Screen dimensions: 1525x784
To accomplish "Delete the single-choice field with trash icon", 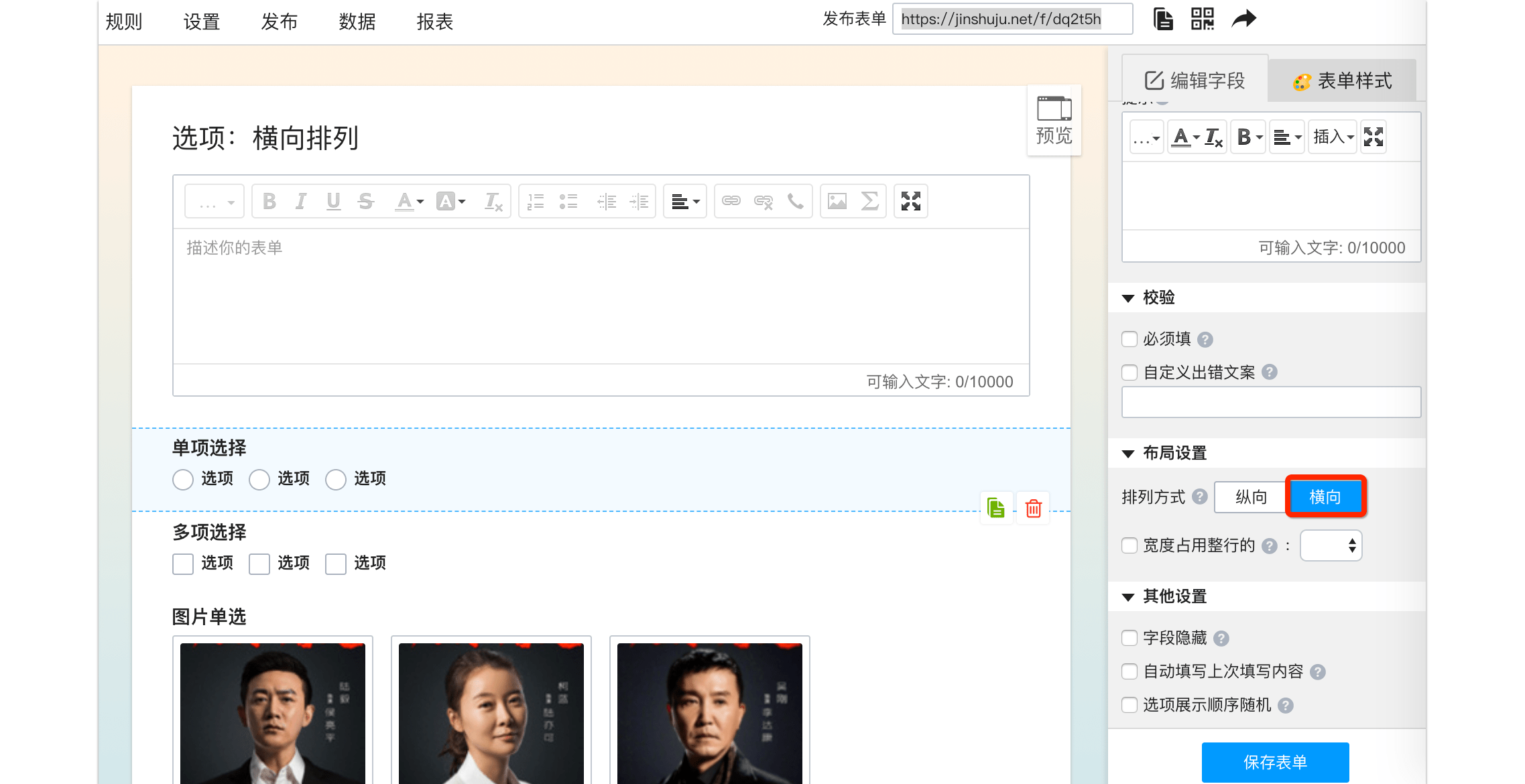I will (1034, 509).
